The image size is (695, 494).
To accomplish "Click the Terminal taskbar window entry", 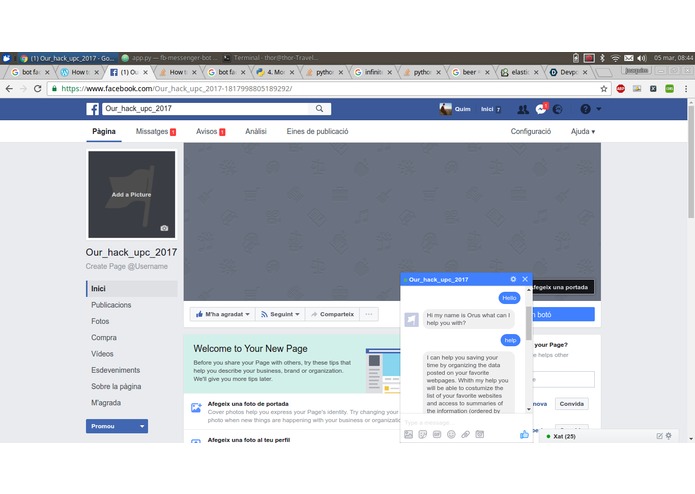I will [271, 58].
